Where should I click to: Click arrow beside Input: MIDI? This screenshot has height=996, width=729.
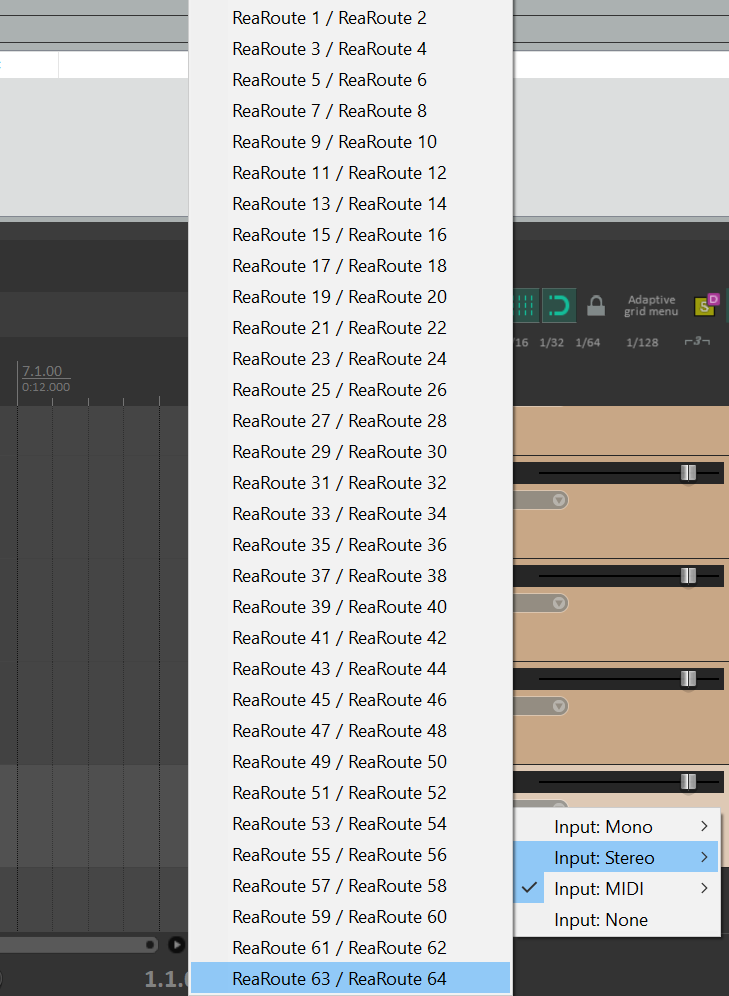[x=704, y=888]
